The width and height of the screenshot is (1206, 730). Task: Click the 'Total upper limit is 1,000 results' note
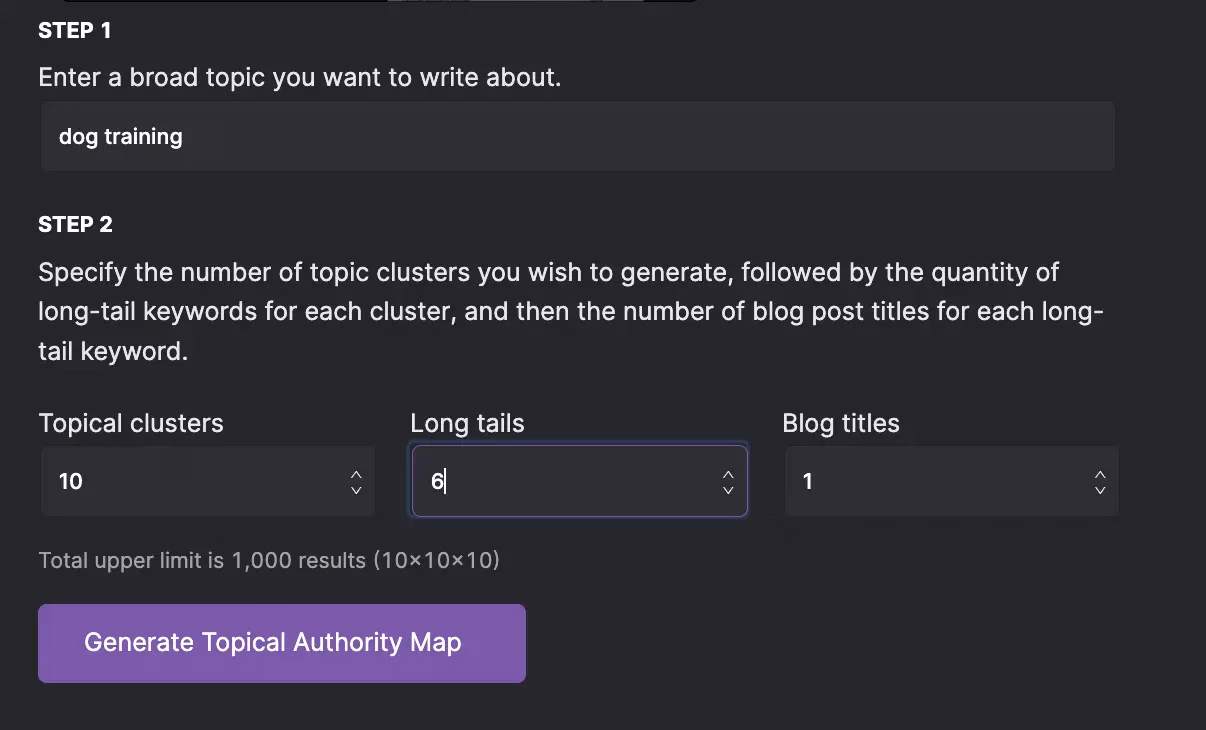pos(268,560)
